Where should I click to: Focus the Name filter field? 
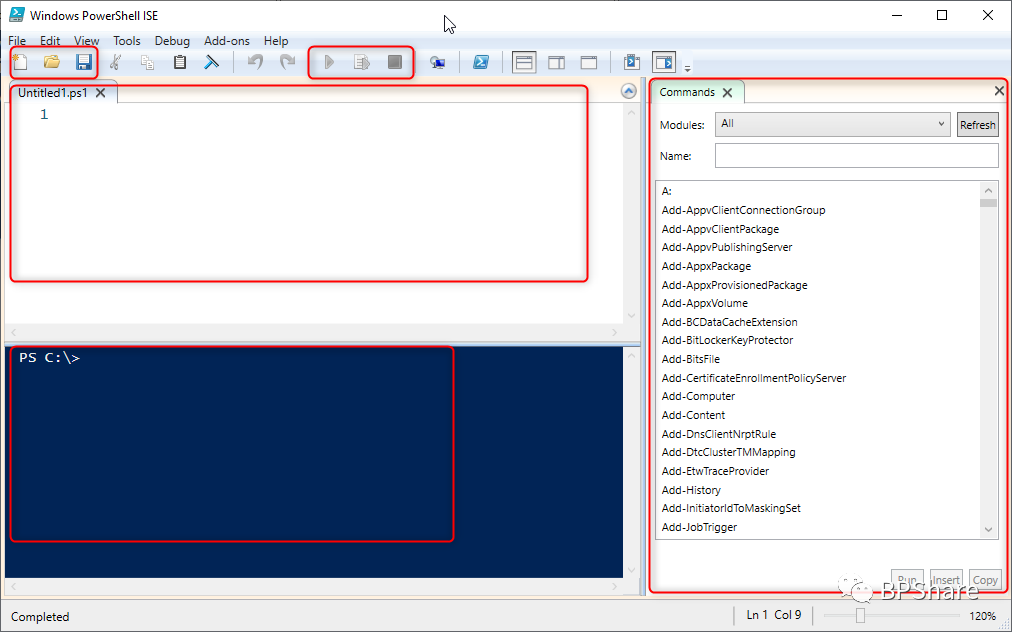pyautogui.click(x=856, y=156)
